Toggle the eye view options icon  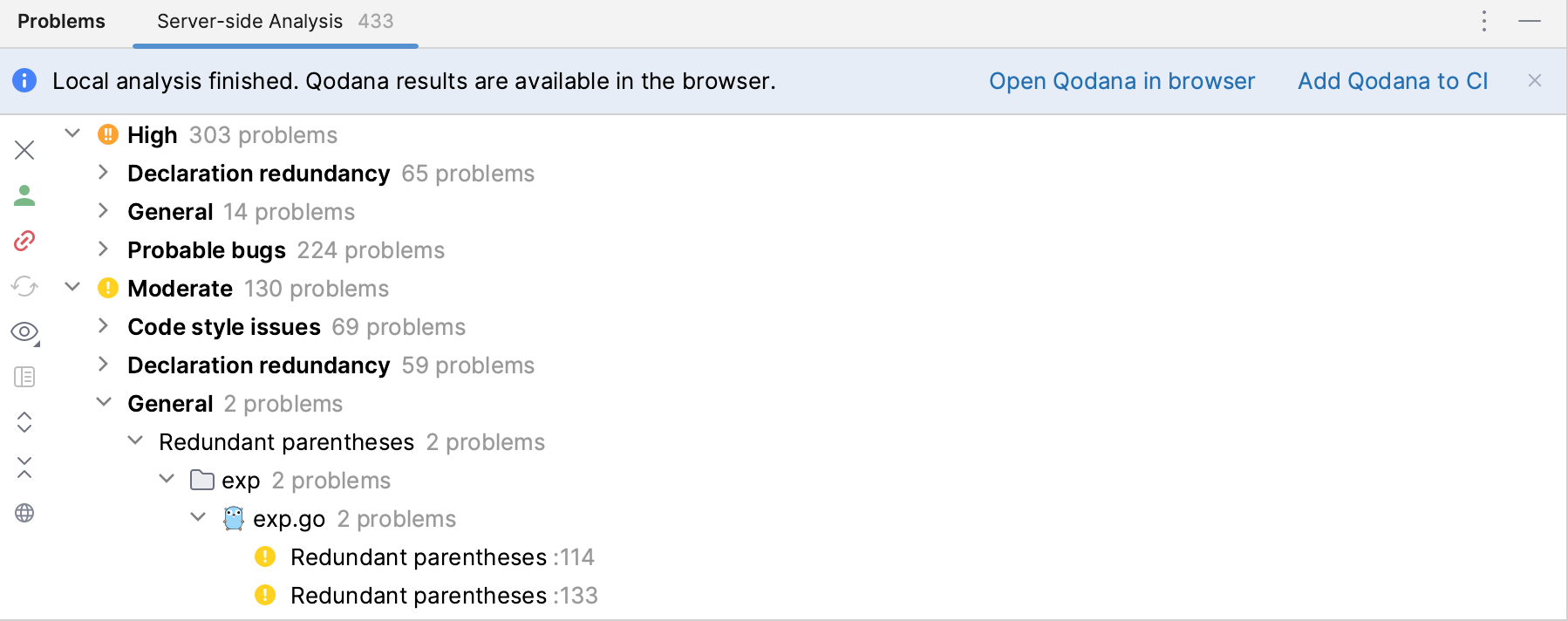coord(24,331)
